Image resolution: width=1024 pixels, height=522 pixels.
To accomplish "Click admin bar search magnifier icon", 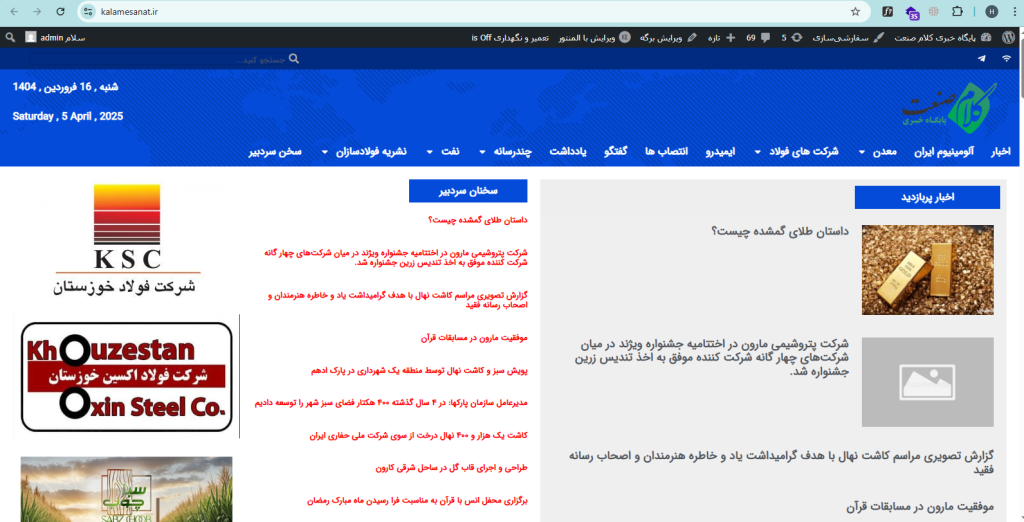I will (10, 37).
